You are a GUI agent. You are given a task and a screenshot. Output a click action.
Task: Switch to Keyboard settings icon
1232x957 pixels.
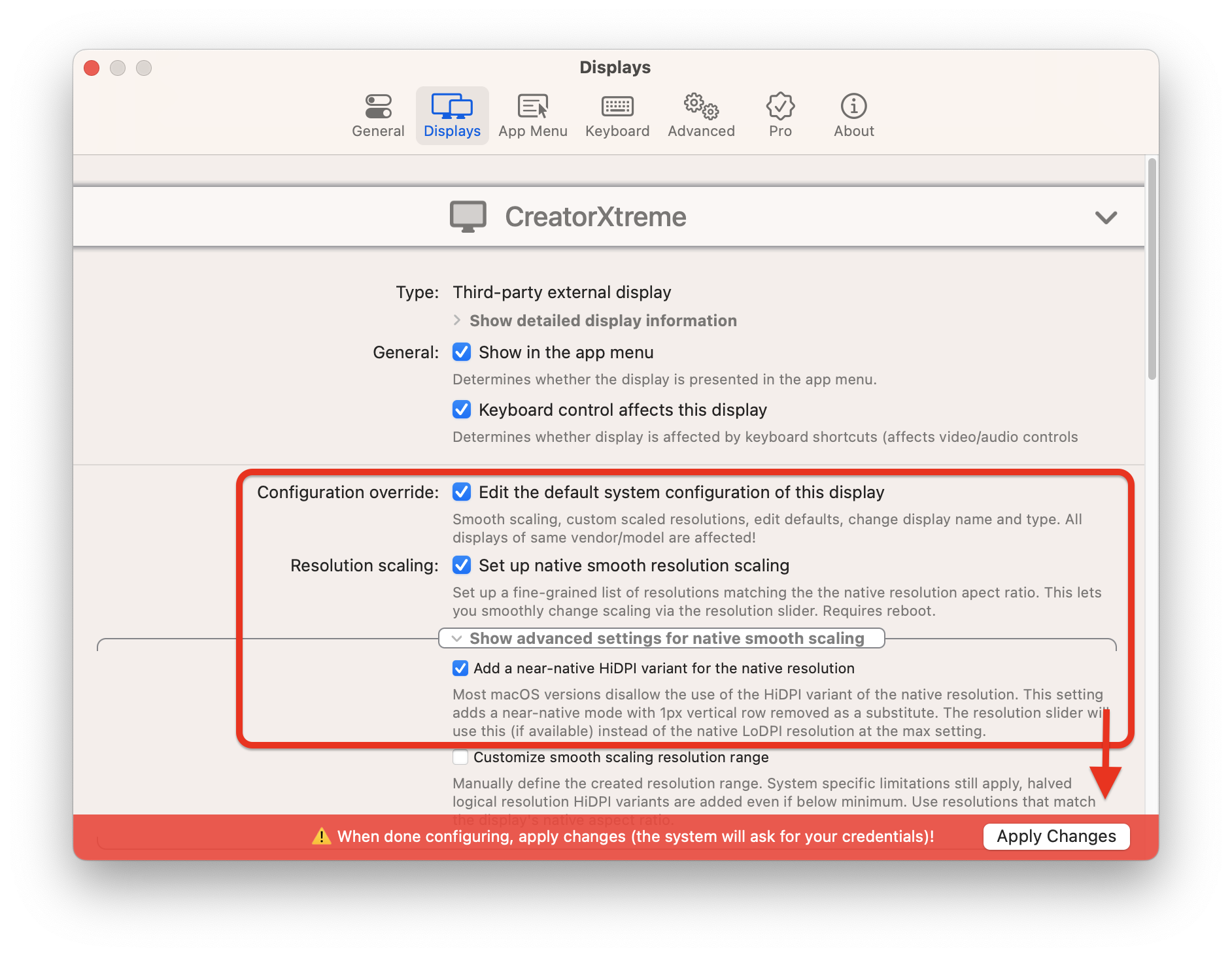(x=617, y=106)
